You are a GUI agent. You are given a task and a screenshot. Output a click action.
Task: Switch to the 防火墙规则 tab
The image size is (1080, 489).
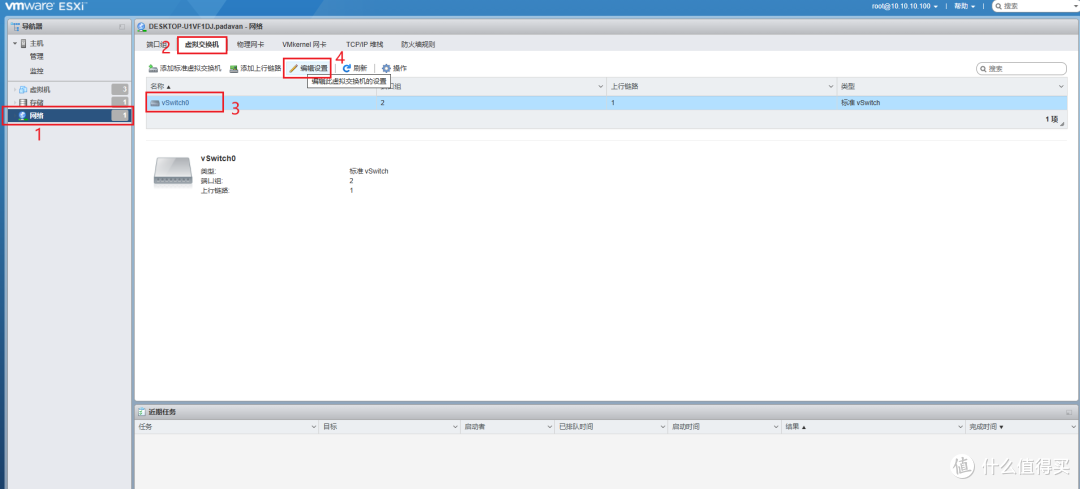[417, 45]
